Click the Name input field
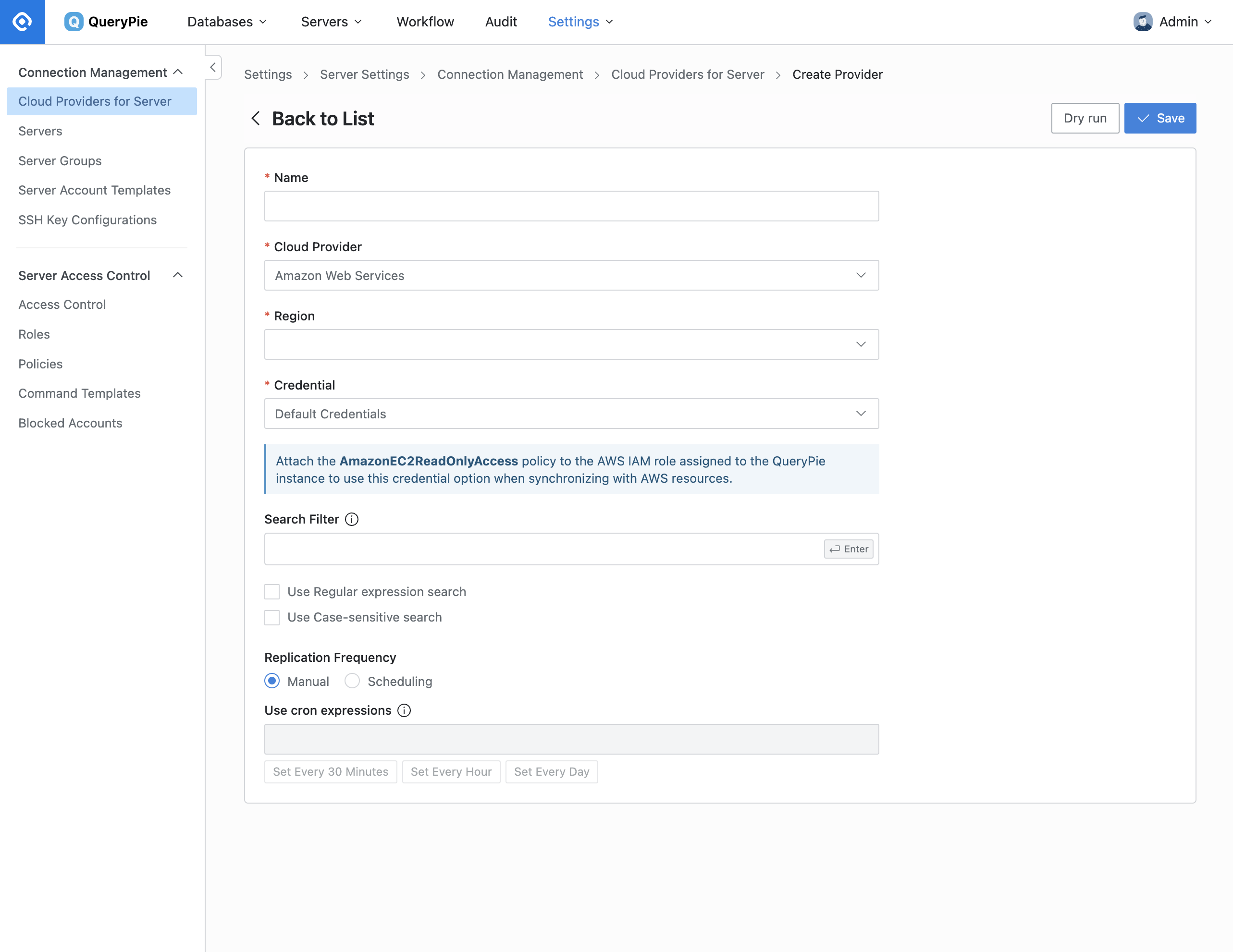 click(x=571, y=206)
